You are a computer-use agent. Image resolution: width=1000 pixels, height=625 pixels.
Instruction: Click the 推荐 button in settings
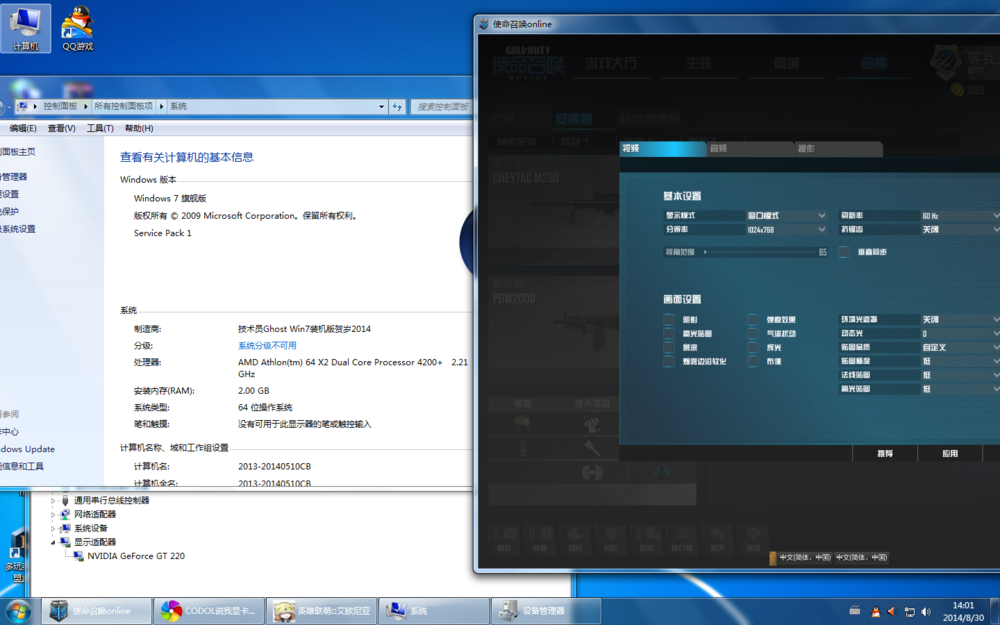(x=885, y=453)
